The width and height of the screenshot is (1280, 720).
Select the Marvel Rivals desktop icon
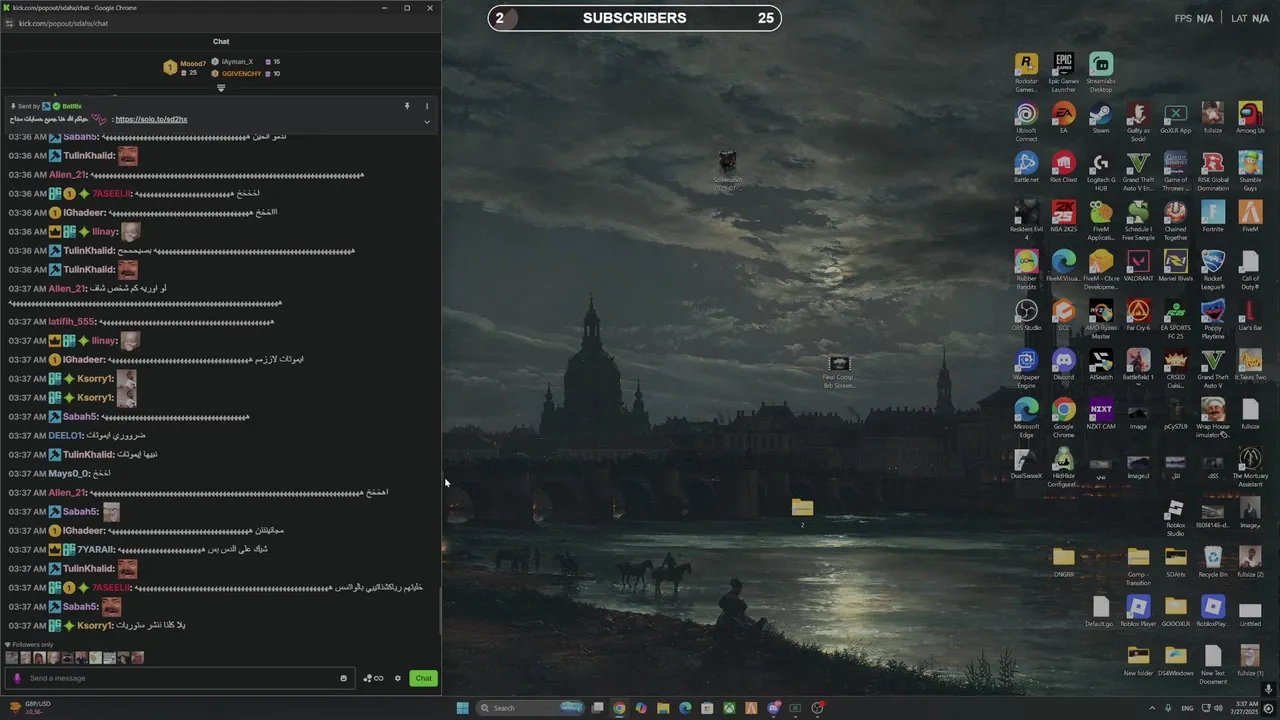click(x=1175, y=265)
